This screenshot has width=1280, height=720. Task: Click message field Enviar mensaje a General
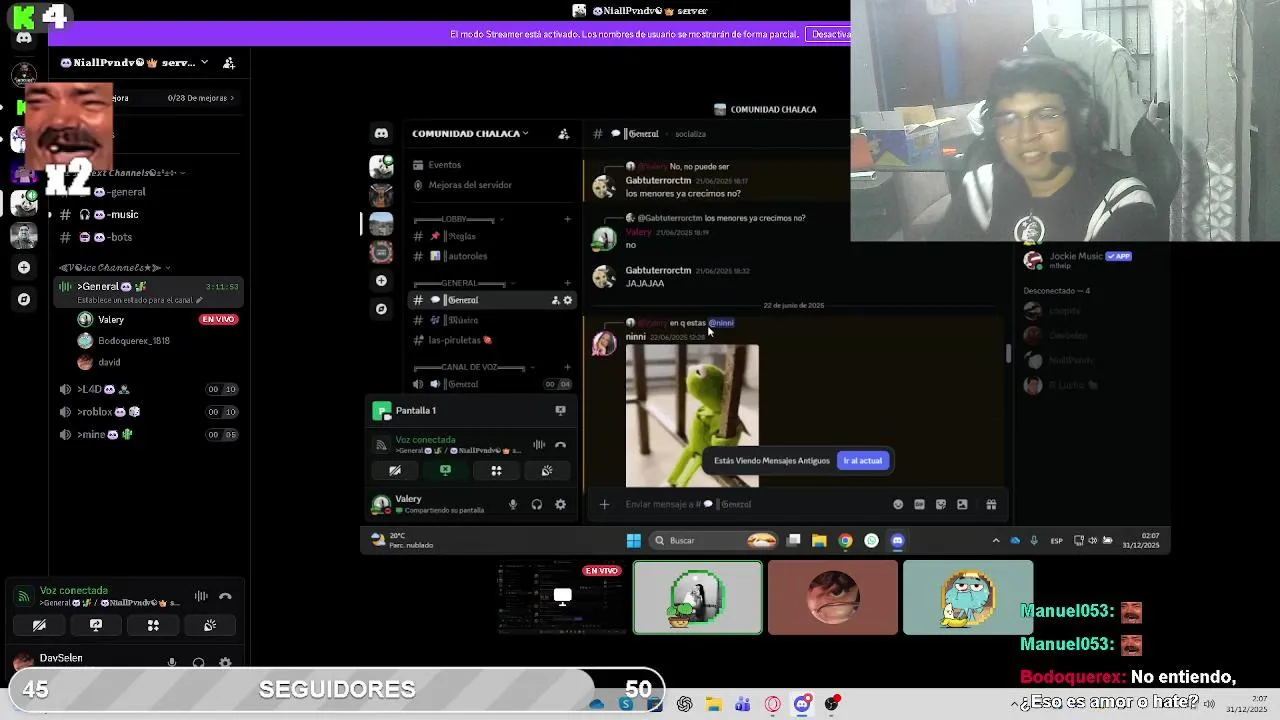pyautogui.click(x=750, y=504)
